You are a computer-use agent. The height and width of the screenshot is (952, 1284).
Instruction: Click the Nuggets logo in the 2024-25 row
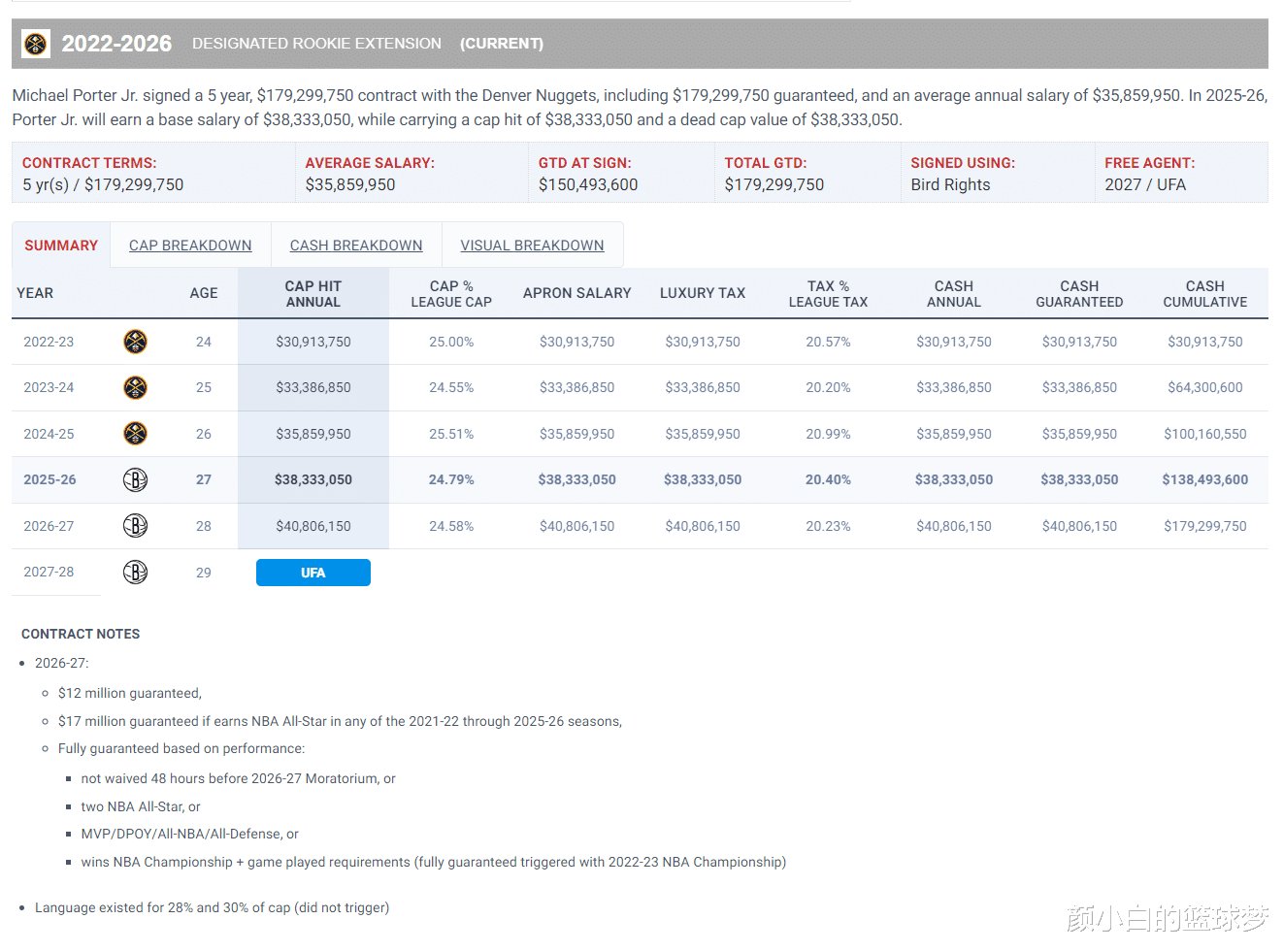coord(135,433)
